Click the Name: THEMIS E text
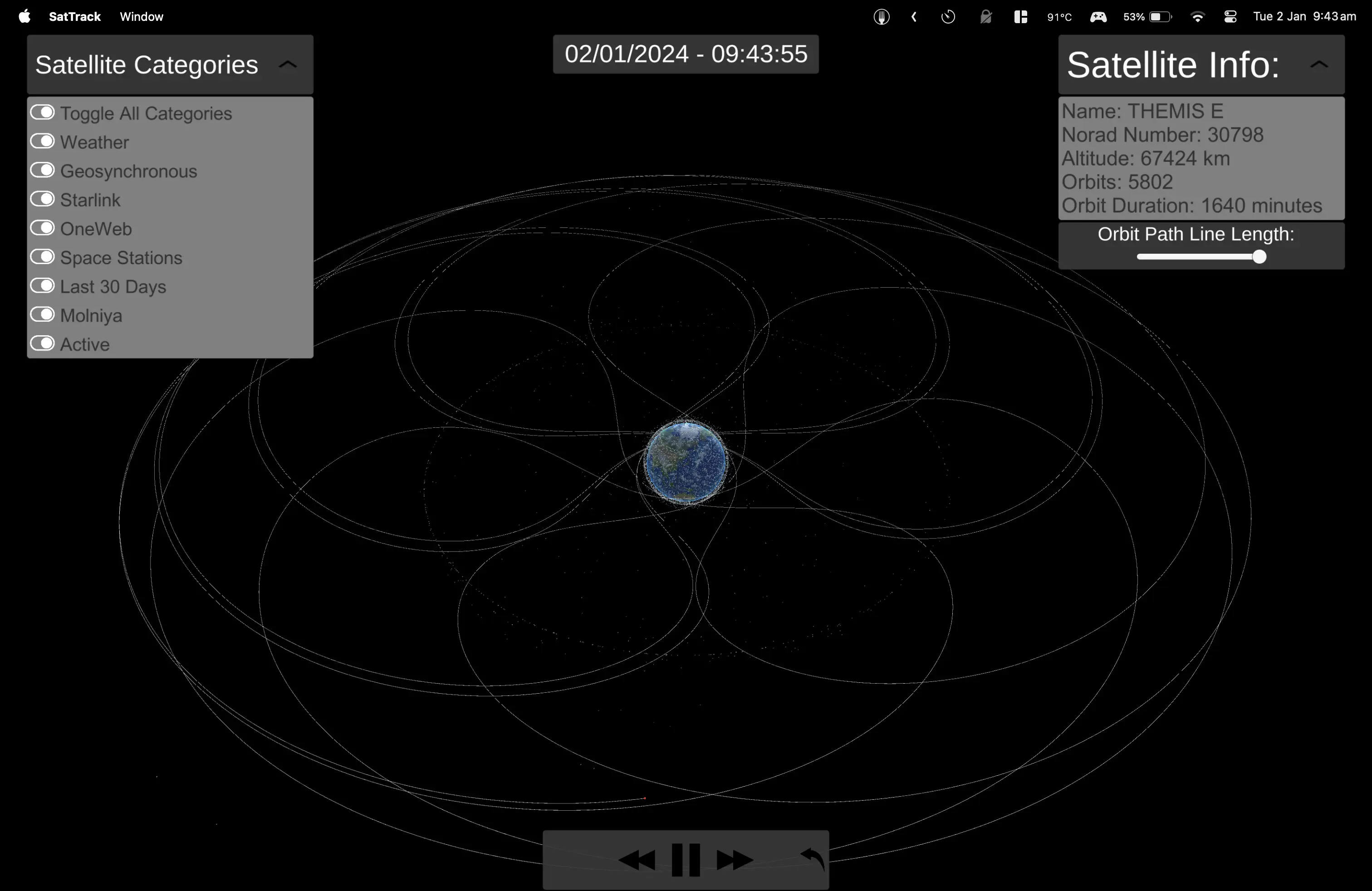Image resolution: width=1372 pixels, height=891 pixels. coord(1142,111)
